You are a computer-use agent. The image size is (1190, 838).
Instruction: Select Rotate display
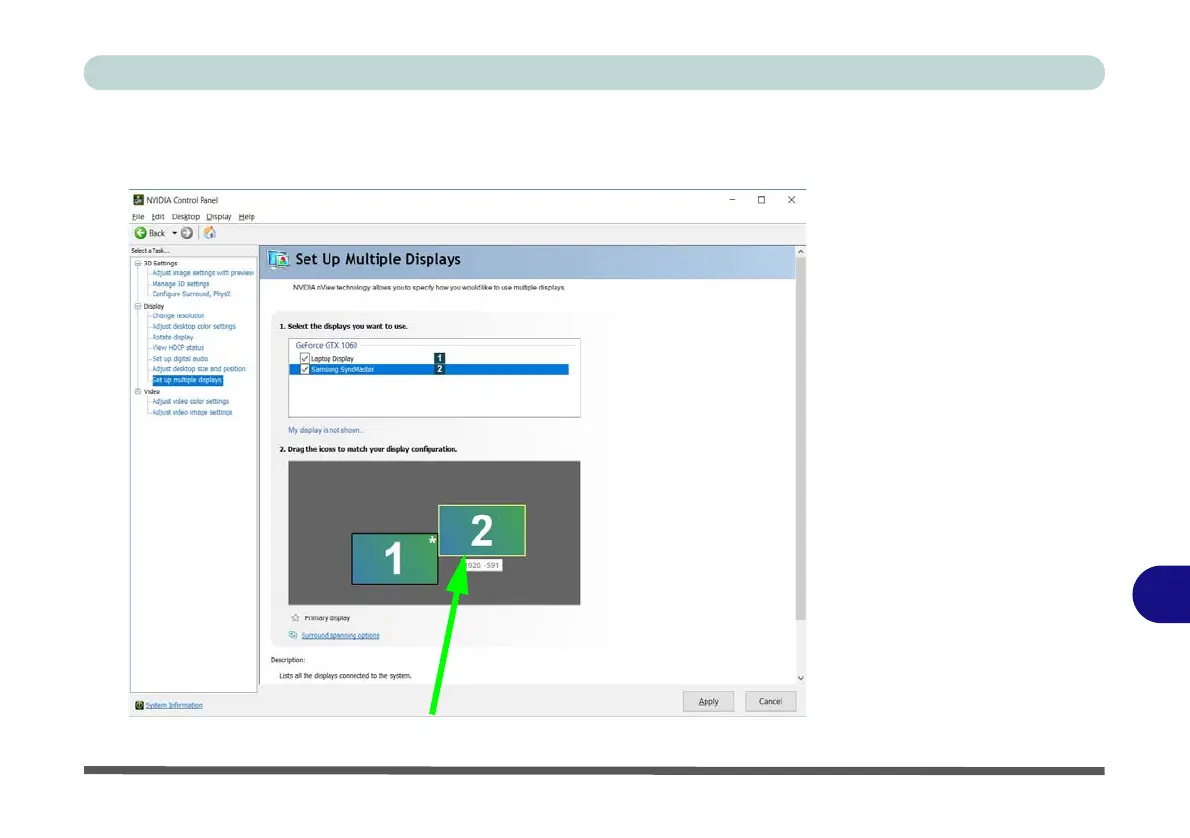[173, 337]
